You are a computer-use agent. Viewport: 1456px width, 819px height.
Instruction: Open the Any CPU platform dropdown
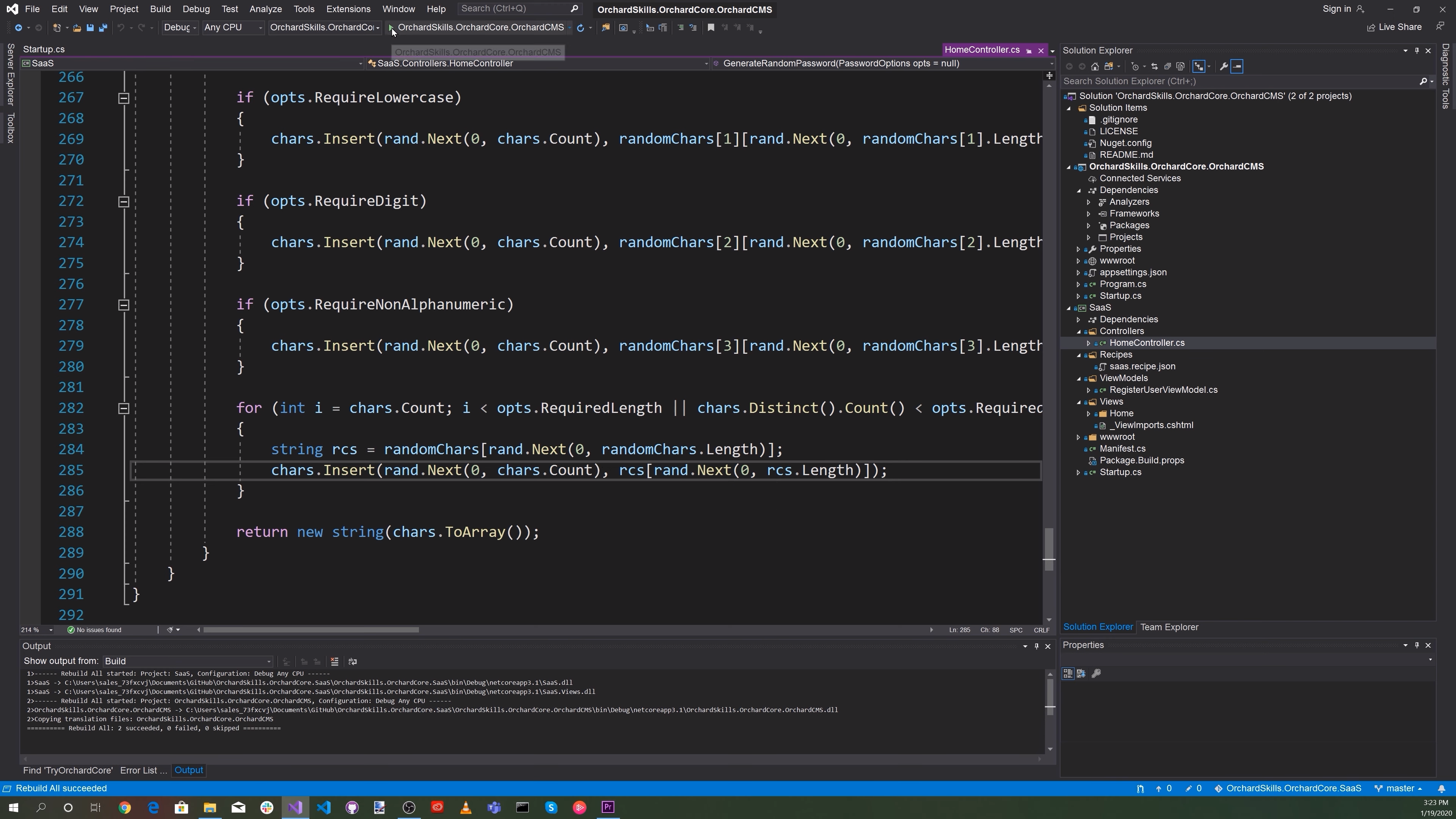click(233, 28)
